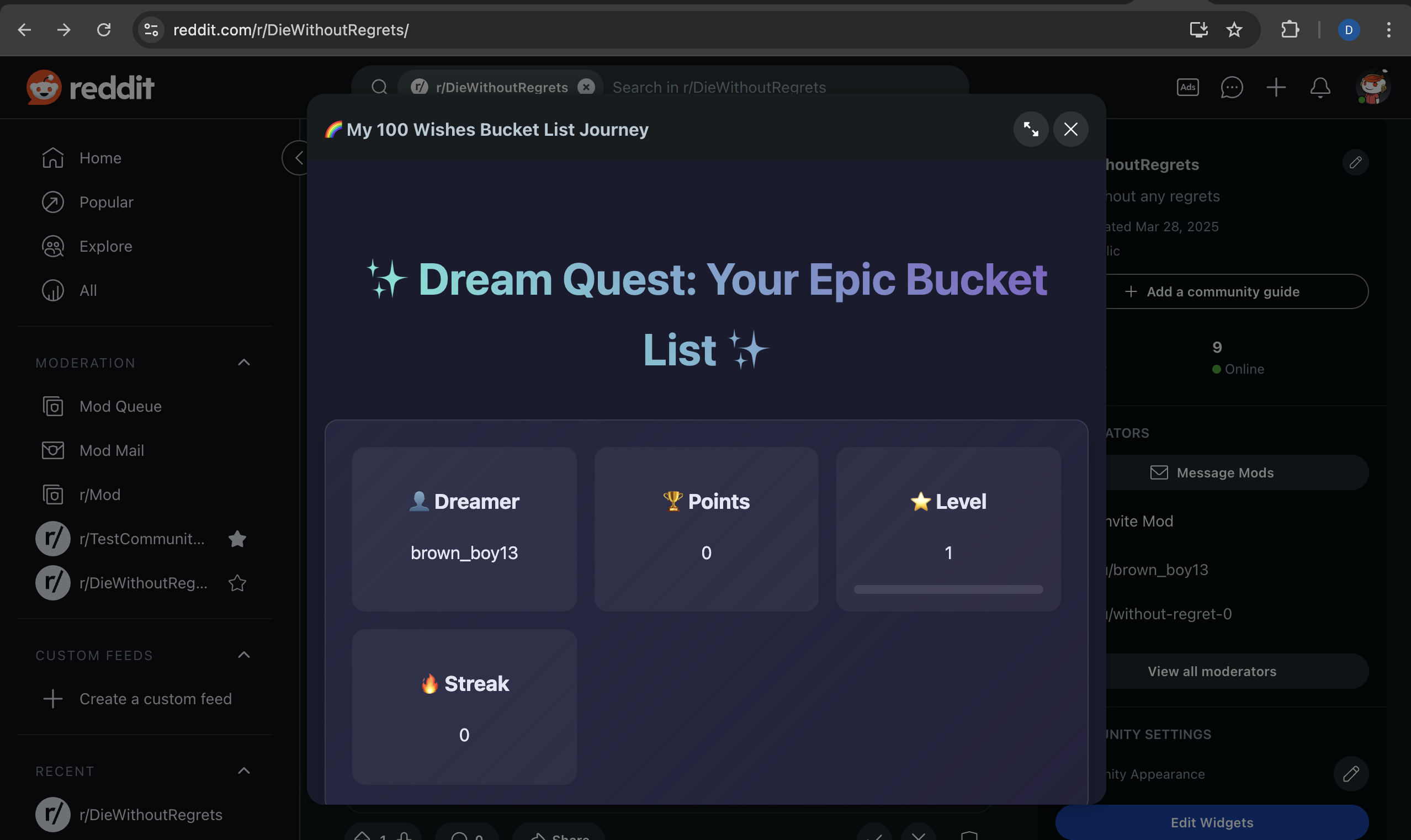Bookmark this page with star icon
This screenshot has height=840, width=1411.
click(1234, 29)
